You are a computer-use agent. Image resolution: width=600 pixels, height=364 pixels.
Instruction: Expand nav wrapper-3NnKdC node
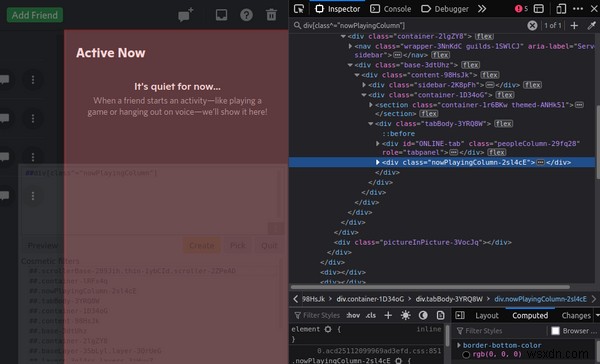click(x=350, y=46)
